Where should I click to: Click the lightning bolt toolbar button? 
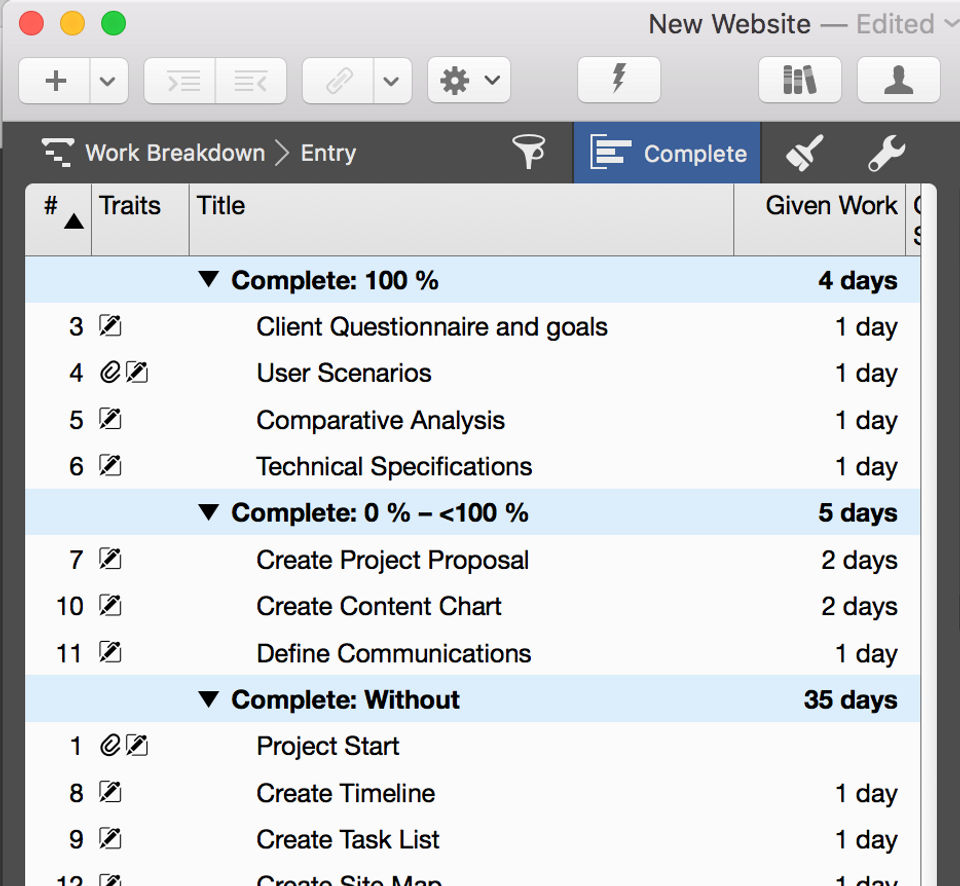click(x=619, y=80)
